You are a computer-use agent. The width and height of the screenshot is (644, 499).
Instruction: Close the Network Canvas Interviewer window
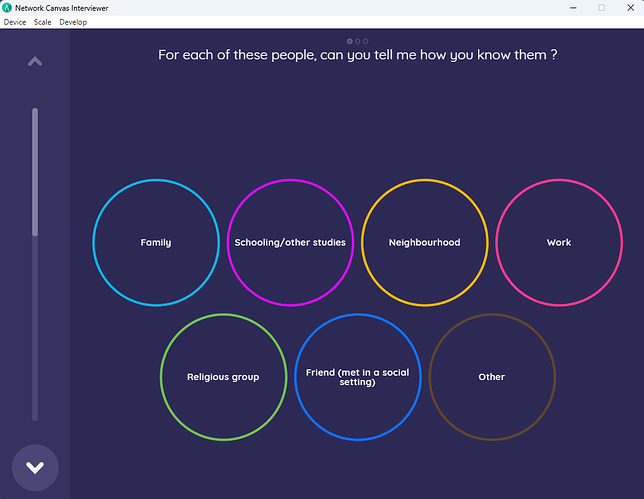(630, 7)
